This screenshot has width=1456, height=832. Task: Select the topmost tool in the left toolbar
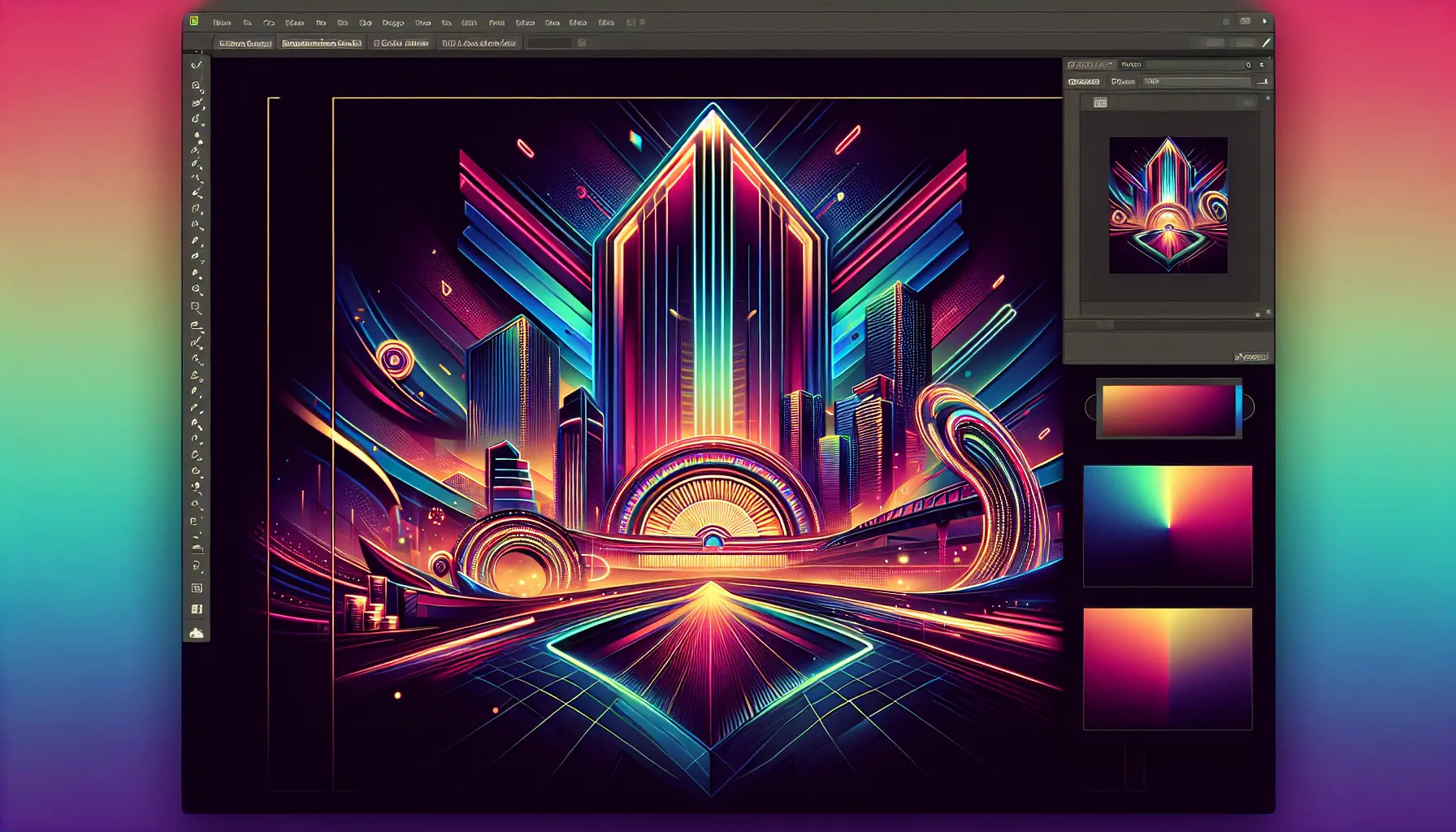pos(196,65)
